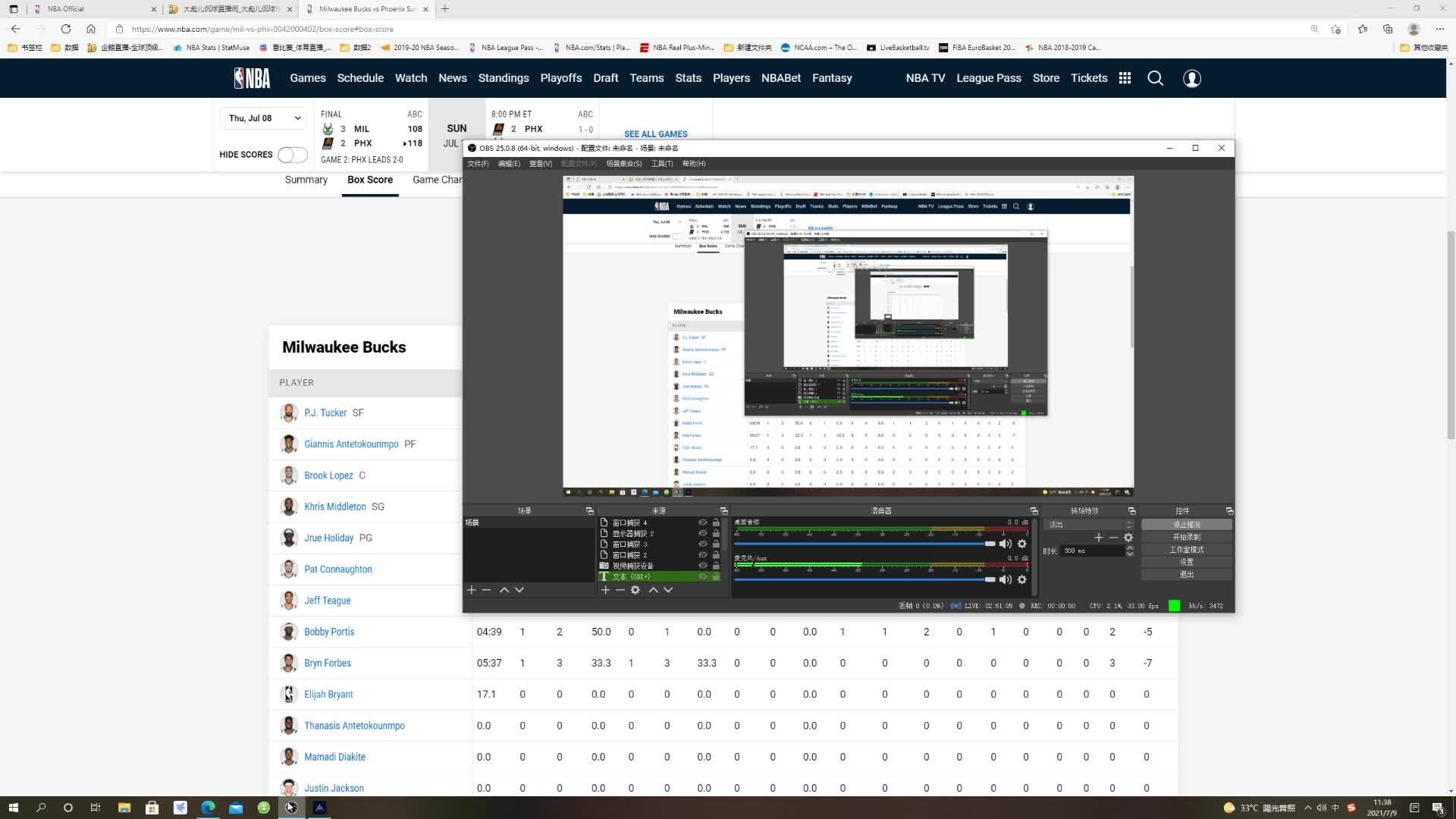The height and width of the screenshot is (819, 1456).
Task: Mute the desktop audio speaker icon
Action: tap(1006, 544)
